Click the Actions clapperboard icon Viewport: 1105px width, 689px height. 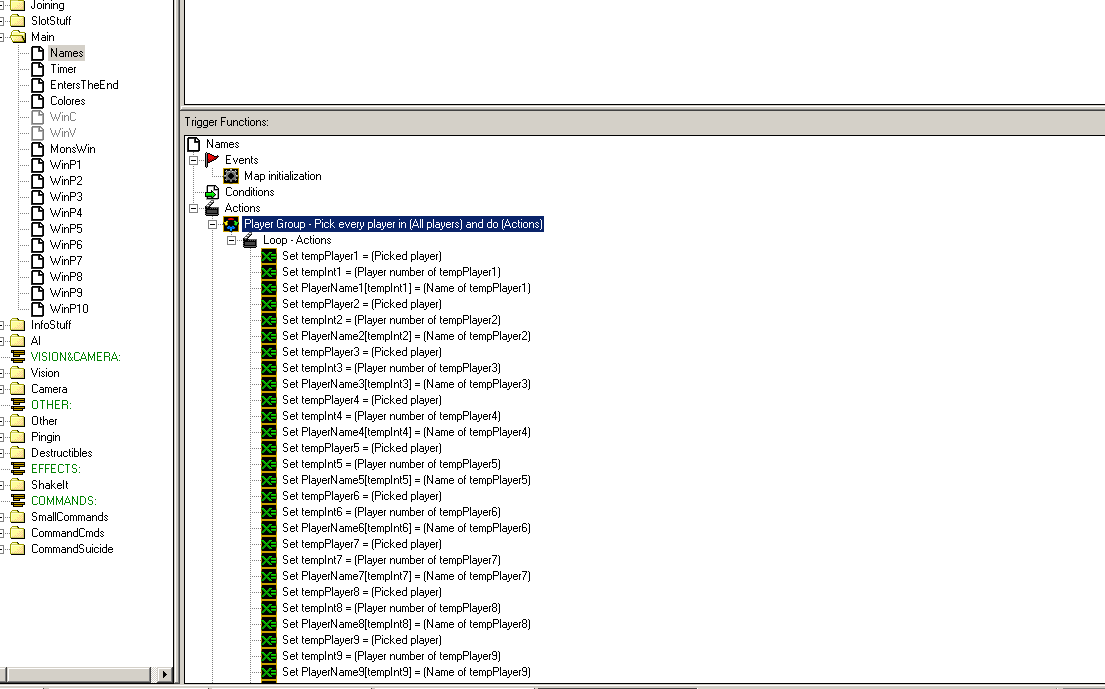[212, 208]
